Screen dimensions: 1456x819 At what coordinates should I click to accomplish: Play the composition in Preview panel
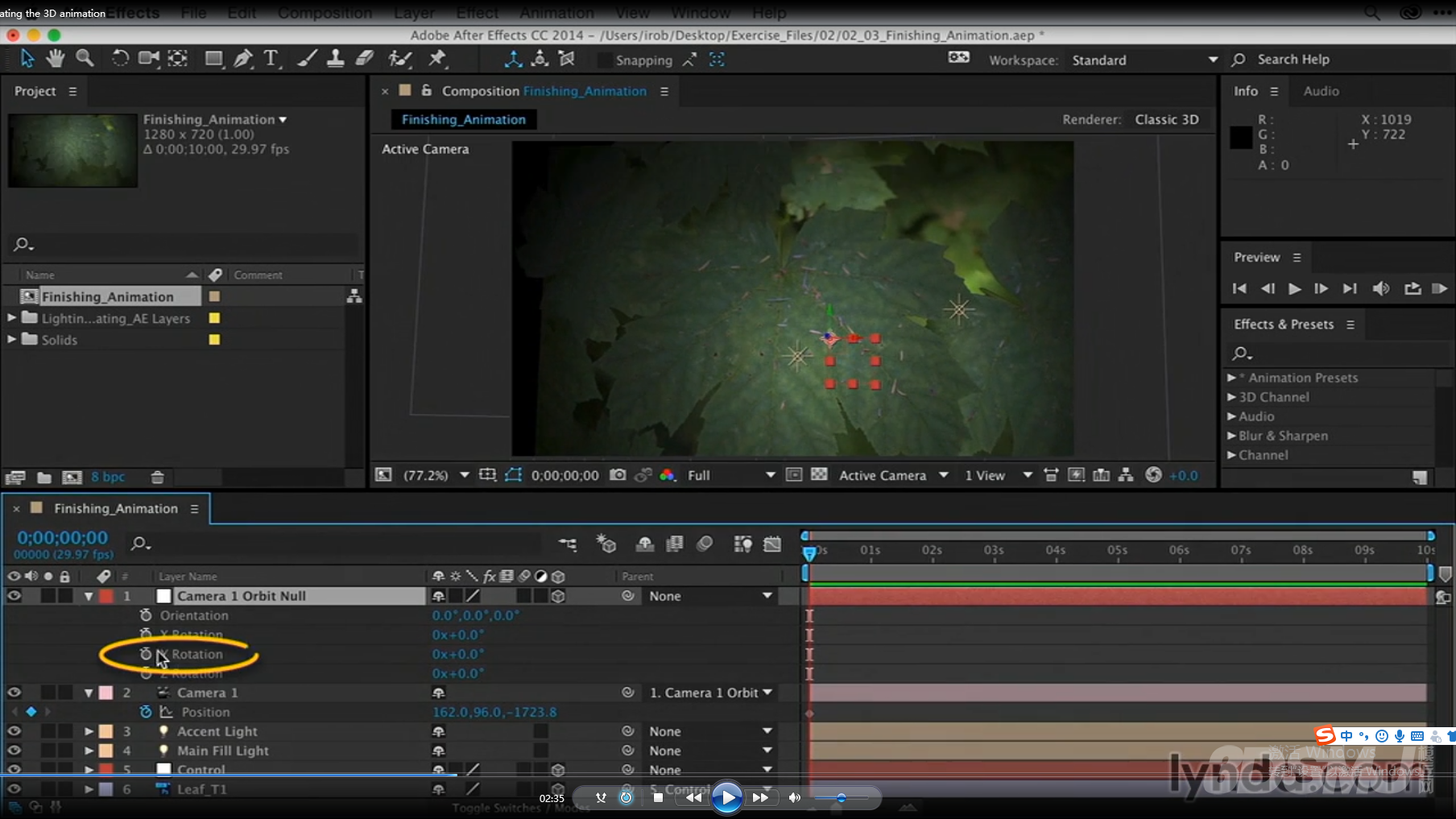1294,288
